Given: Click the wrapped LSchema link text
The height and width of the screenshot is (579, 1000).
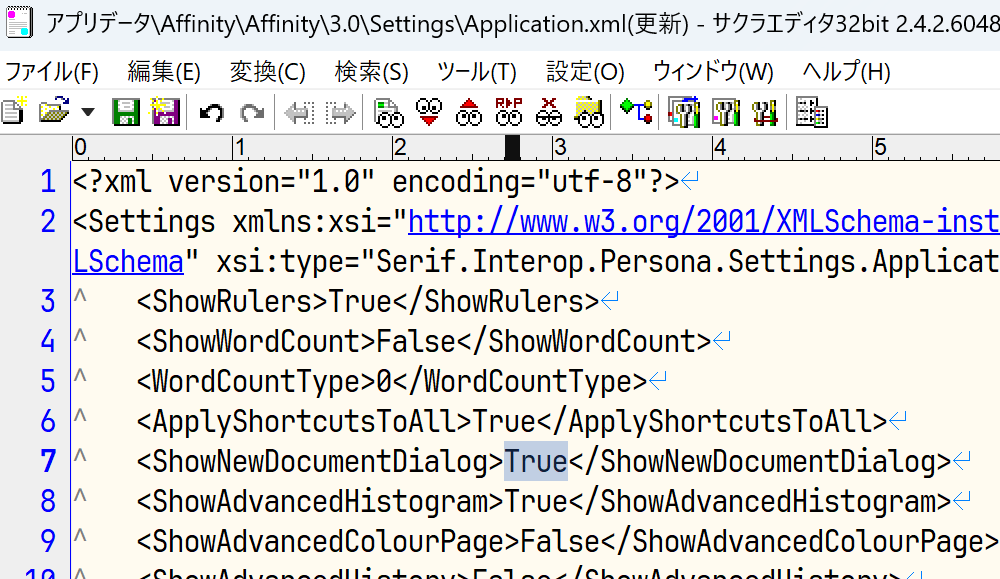Looking at the screenshot, I should (x=128, y=262).
